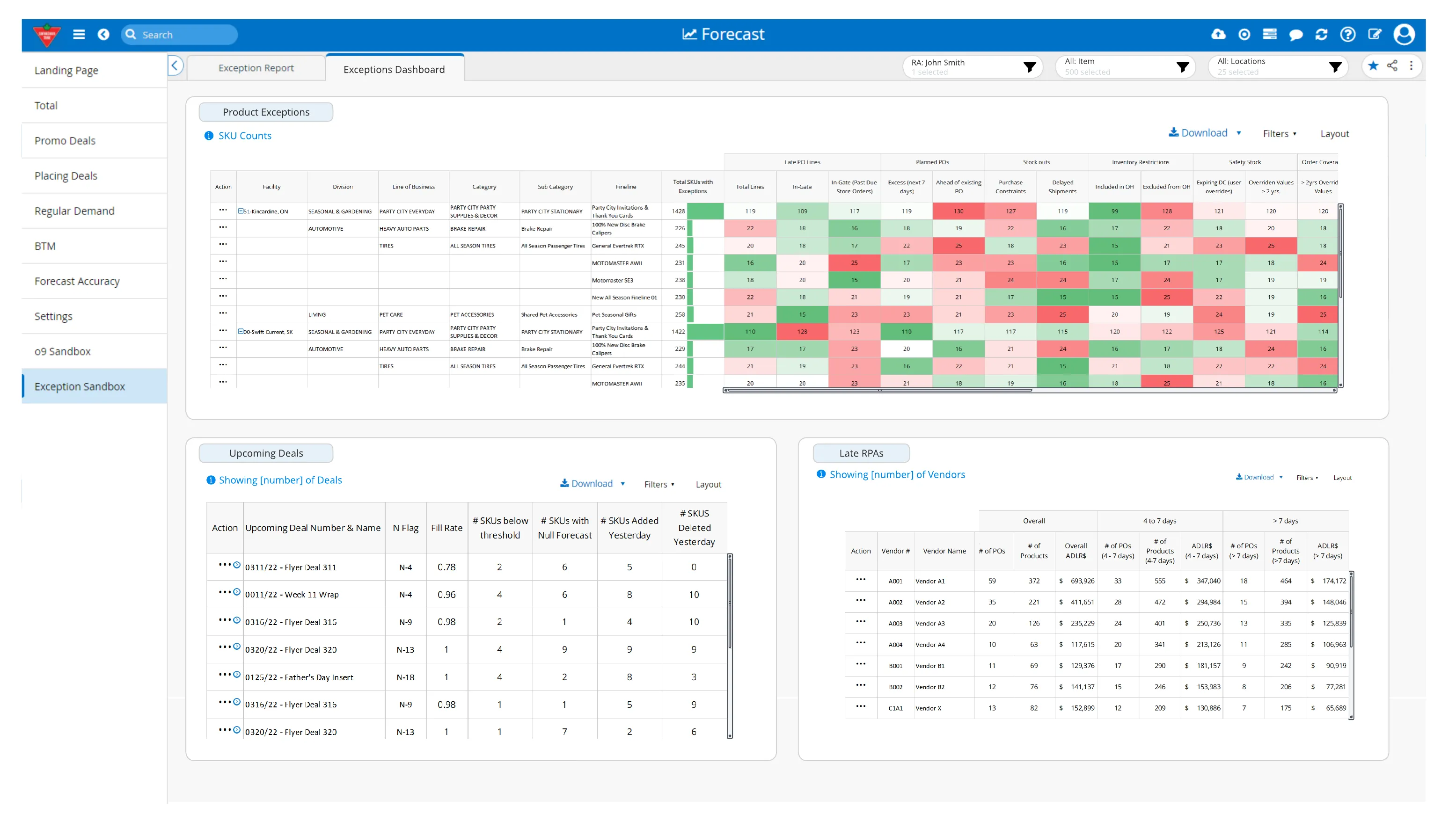The height and width of the screenshot is (829, 1456).
Task: Click Layout in Product Exceptions panel
Action: point(1334,134)
